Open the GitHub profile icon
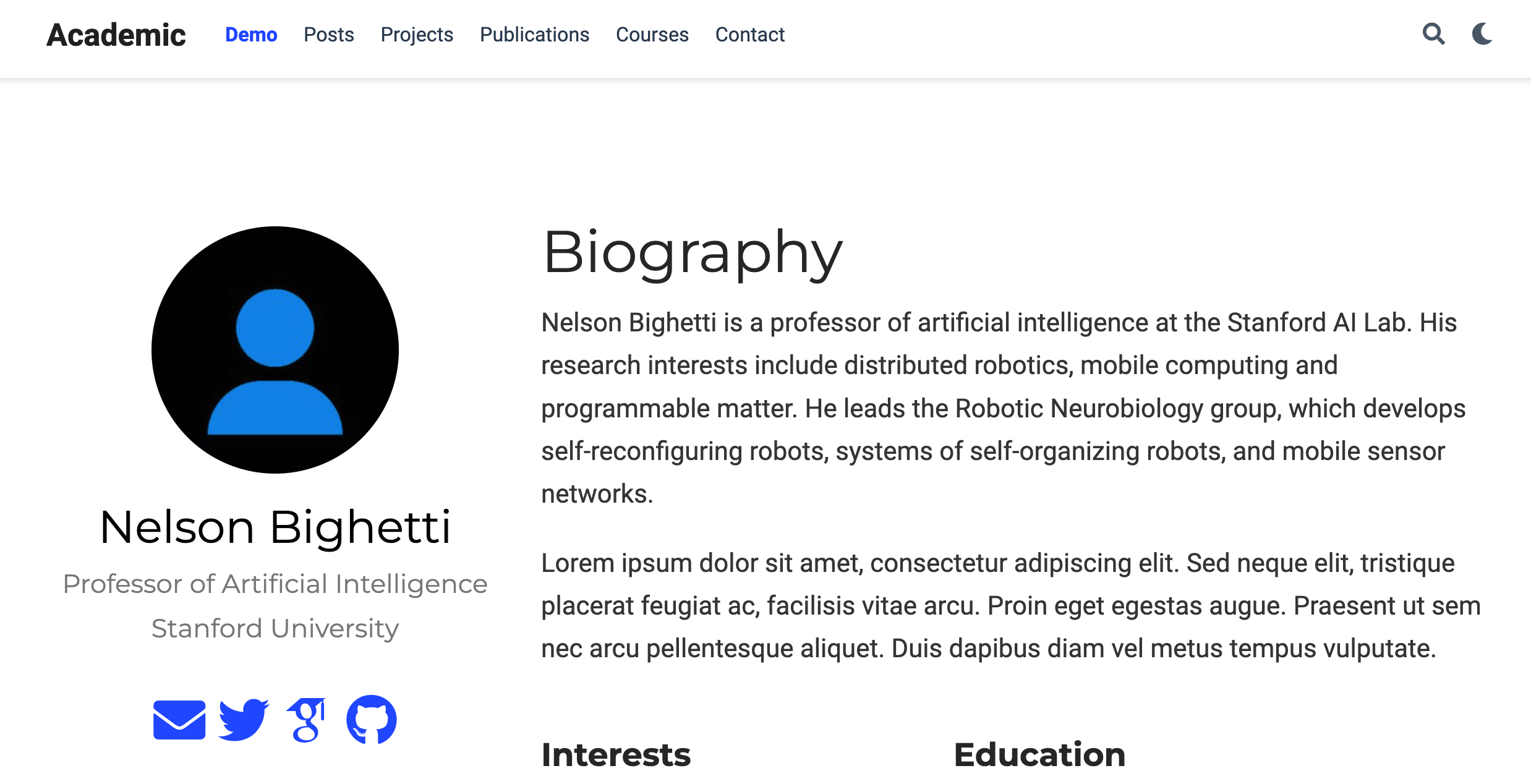 click(371, 720)
